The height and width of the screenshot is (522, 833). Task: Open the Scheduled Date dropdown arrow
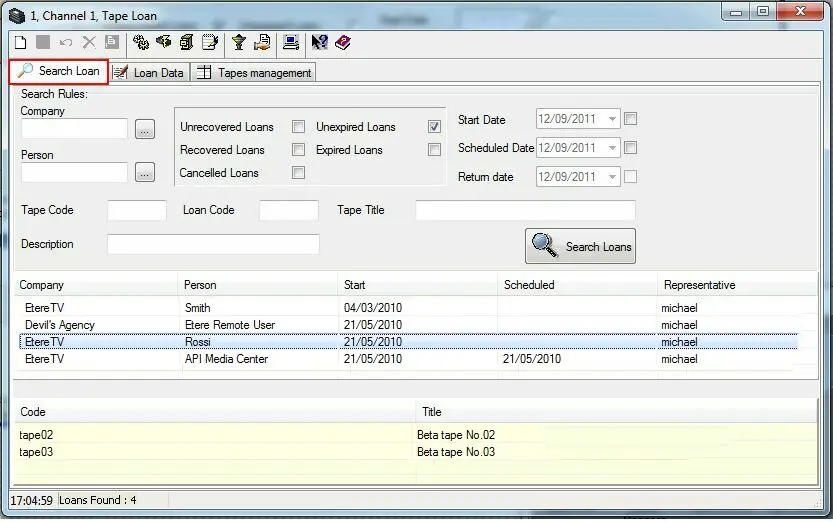tap(611, 148)
